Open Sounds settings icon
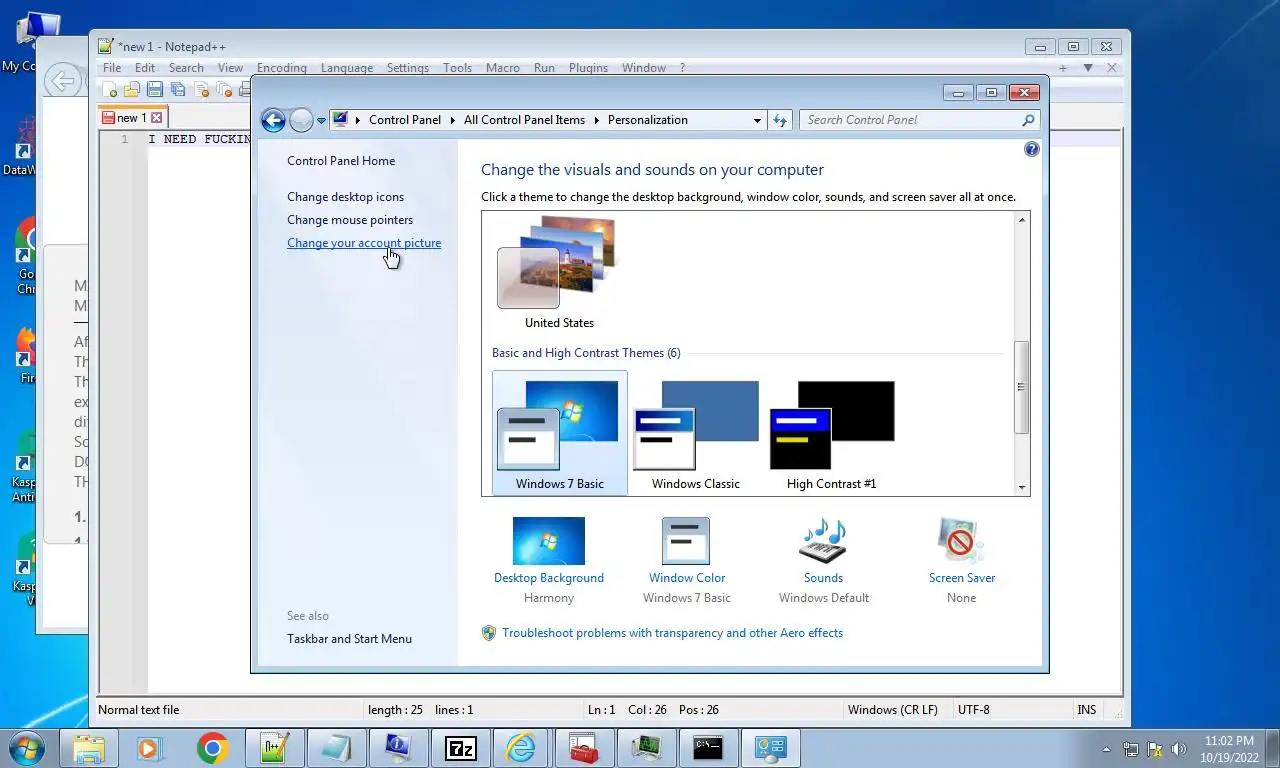The height and width of the screenshot is (768, 1280). (823, 541)
